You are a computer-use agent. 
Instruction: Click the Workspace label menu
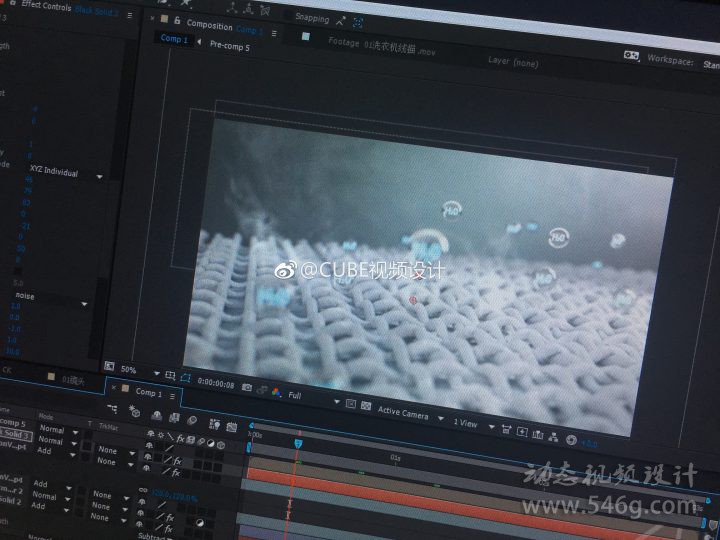[x=669, y=60]
